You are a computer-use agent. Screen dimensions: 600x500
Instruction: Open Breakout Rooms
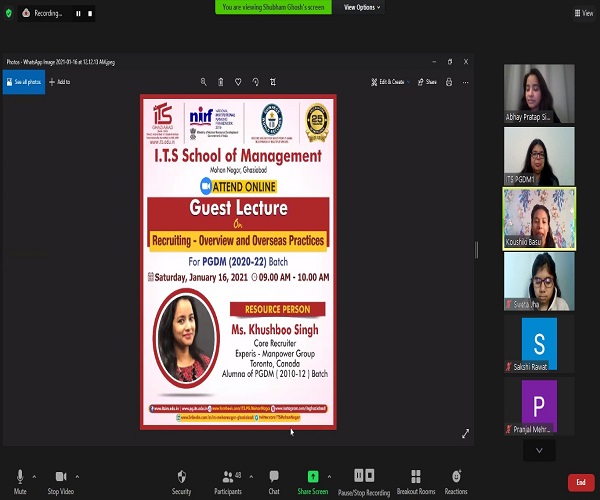pyautogui.click(x=416, y=481)
